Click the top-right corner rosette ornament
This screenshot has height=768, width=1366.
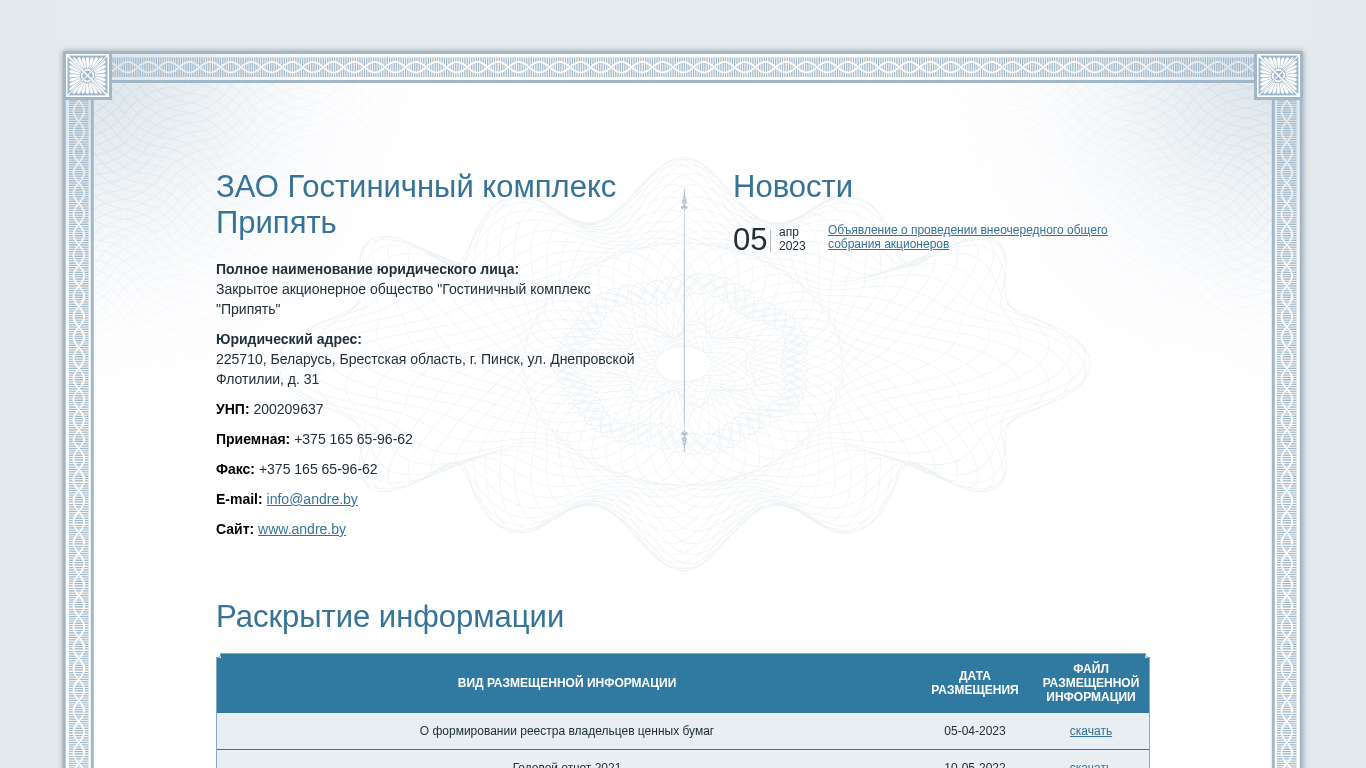point(1278,75)
